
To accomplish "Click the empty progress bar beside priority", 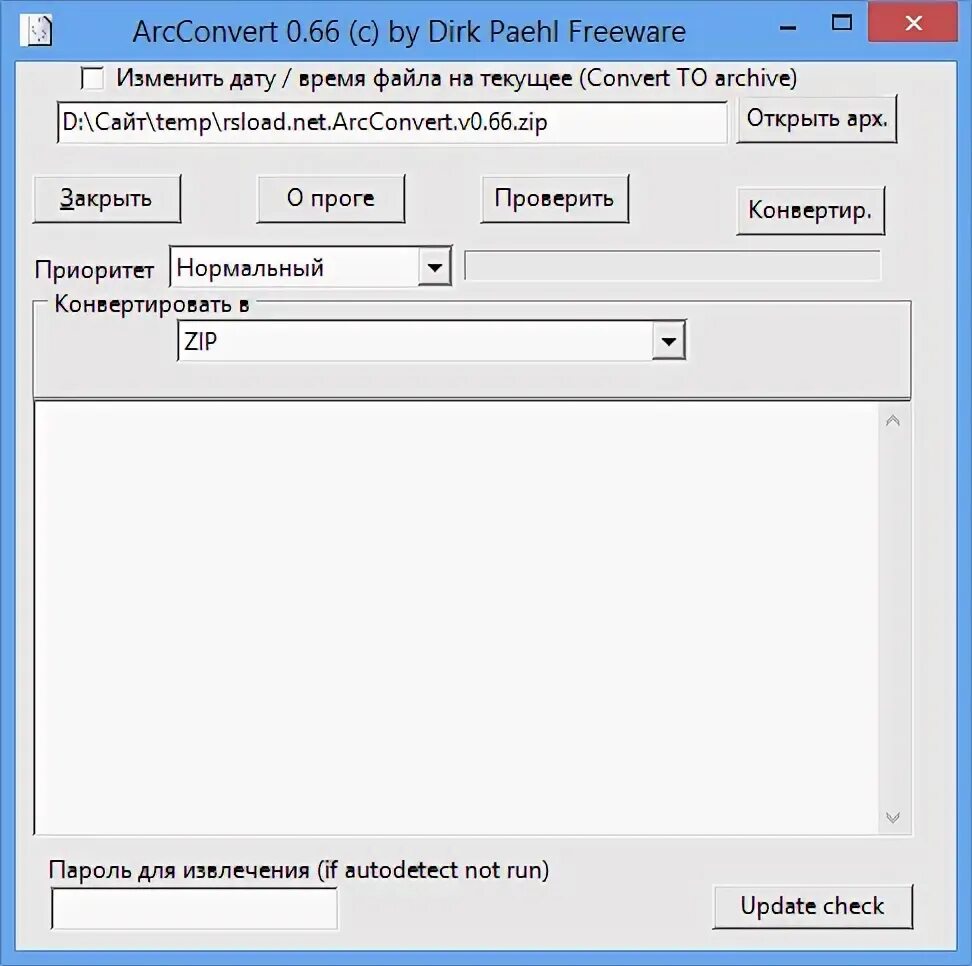I will [673, 266].
